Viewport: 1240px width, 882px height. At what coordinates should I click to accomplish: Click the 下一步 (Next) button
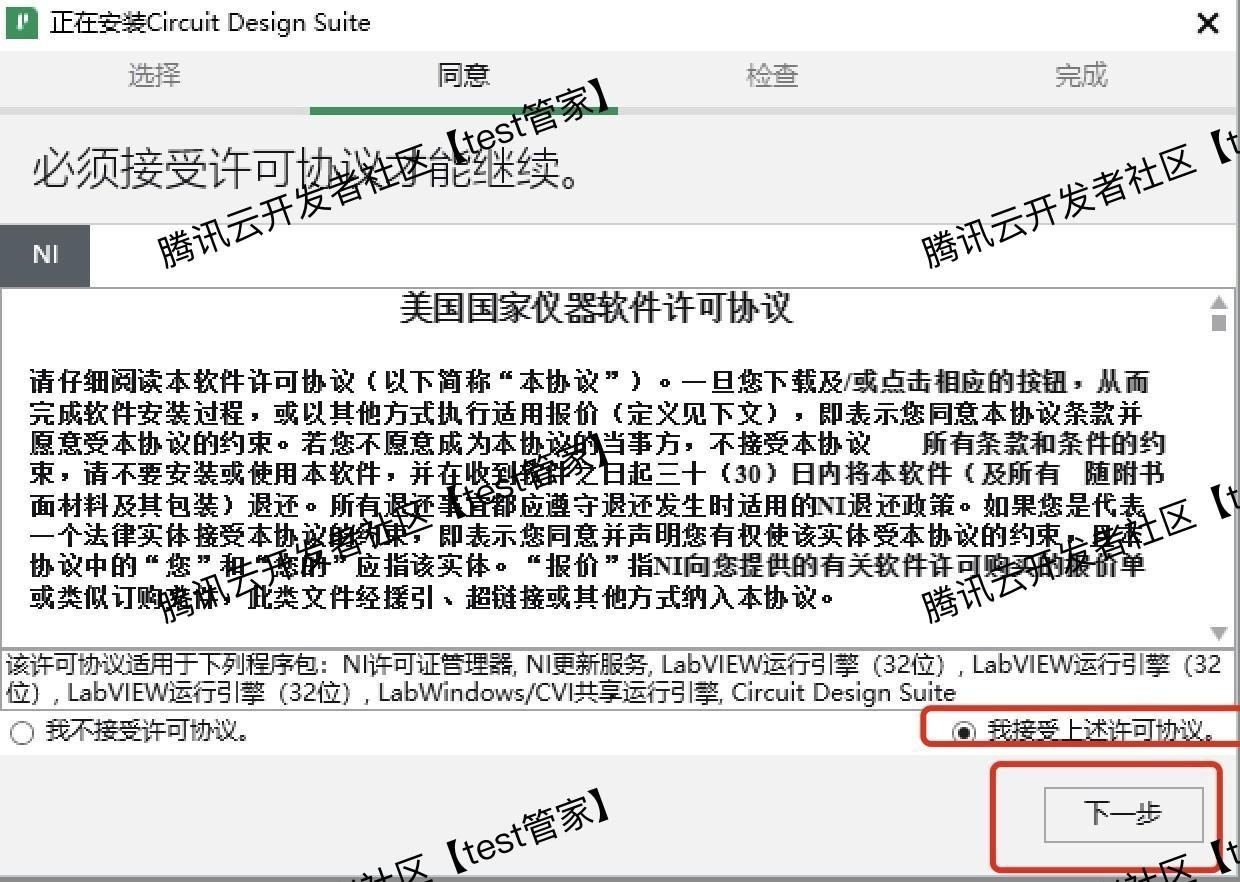tap(1123, 814)
